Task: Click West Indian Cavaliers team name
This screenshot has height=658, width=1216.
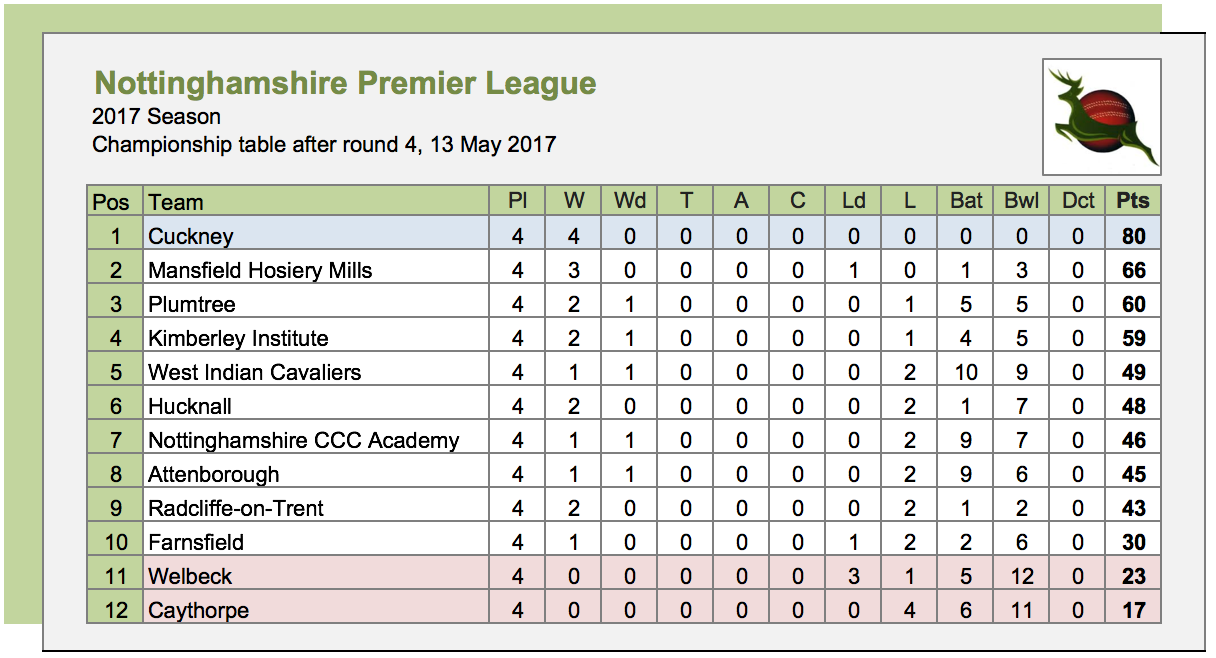Action: [255, 372]
